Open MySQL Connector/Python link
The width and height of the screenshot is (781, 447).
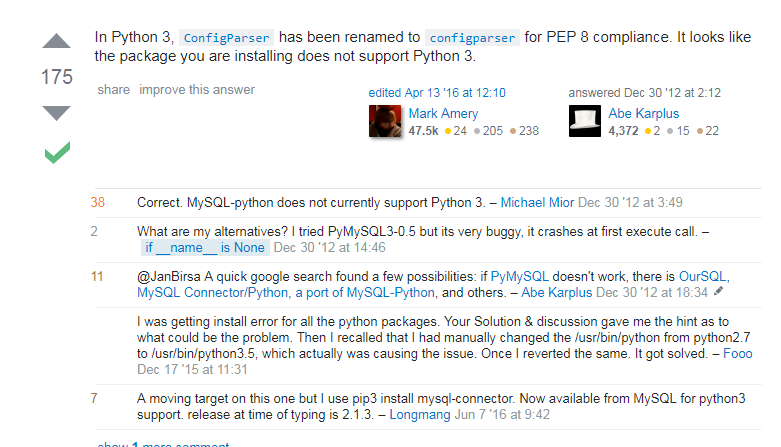[x=212, y=293]
